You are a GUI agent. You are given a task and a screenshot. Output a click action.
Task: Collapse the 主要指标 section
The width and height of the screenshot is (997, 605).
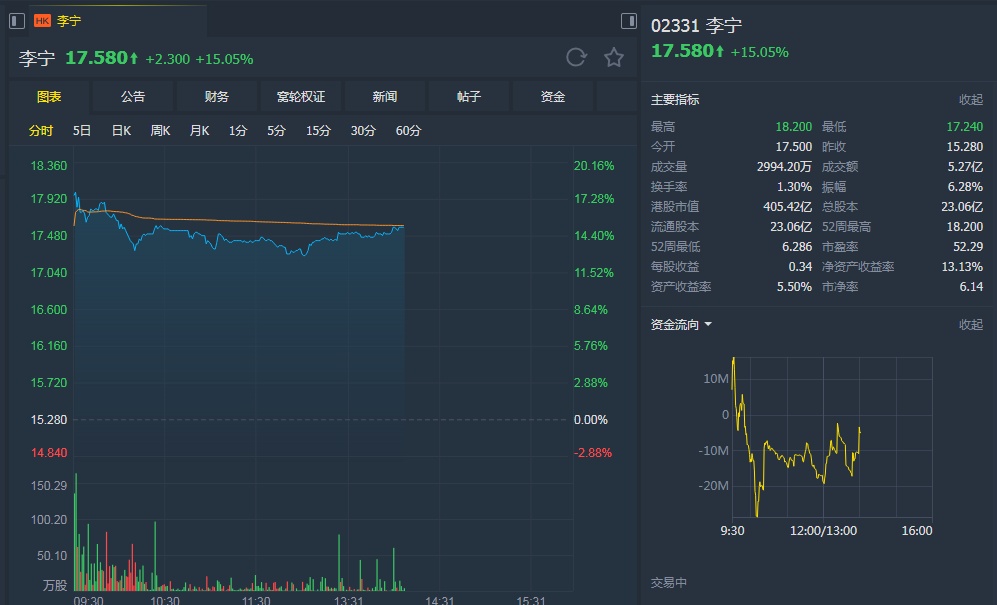pos(970,100)
